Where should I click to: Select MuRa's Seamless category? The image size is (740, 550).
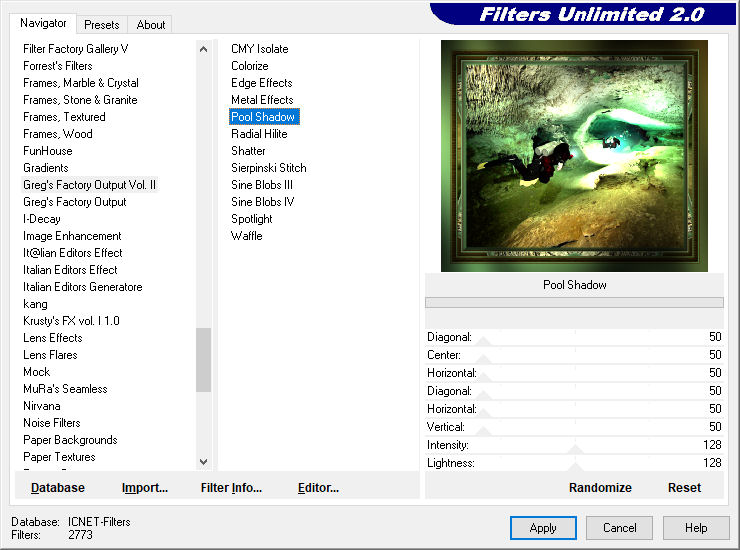click(65, 389)
